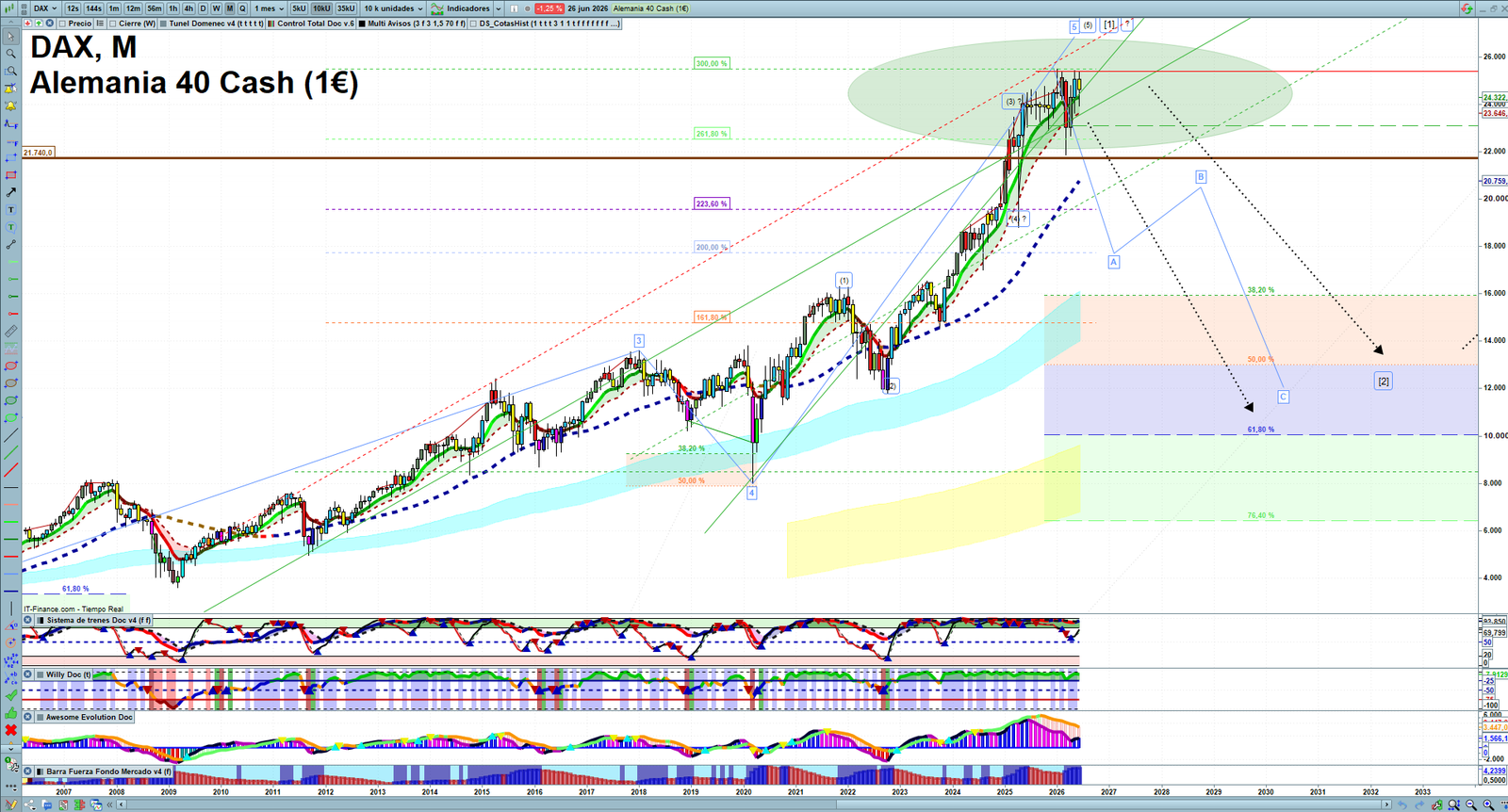1508x812 pixels.
Task: Select the ruler measuring tool
Action: 11,330
